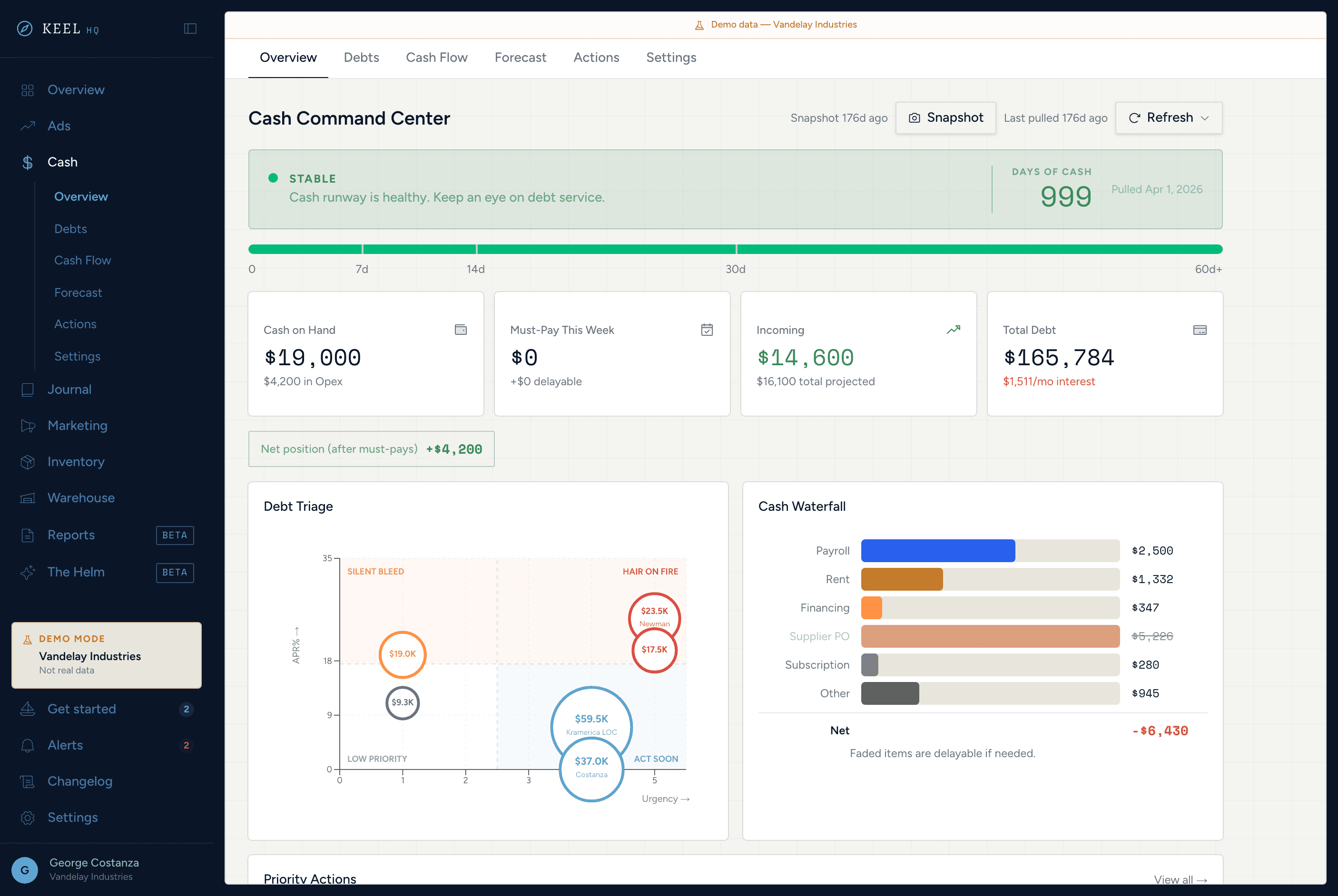Select the top Settings tab
The width and height of the screenshot is (1338, 896).
(671, 58)
